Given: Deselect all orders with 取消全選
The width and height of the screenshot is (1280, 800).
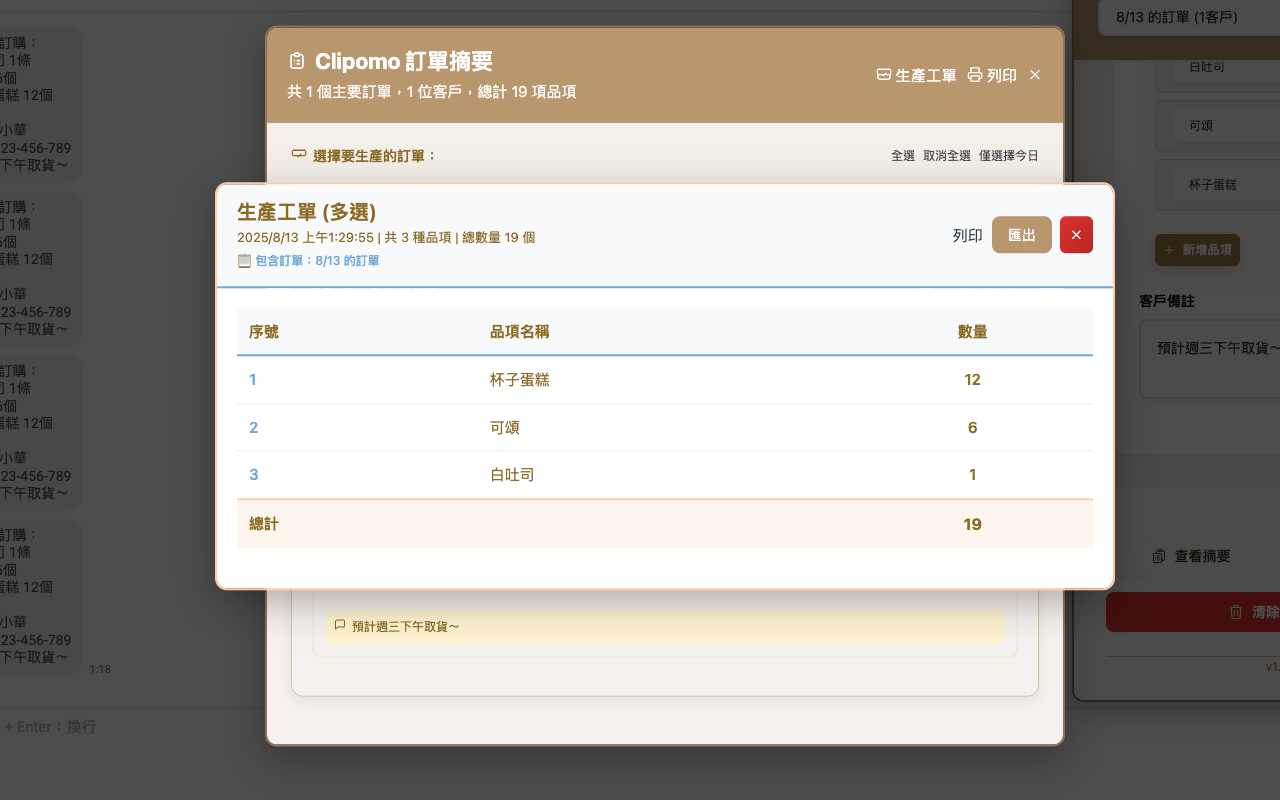Looking at the screenshot, I should point(946,156).
